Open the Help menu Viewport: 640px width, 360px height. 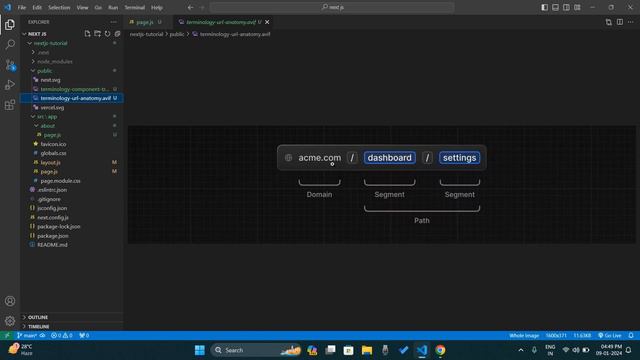pyautogui.click(x=157, y=7)
